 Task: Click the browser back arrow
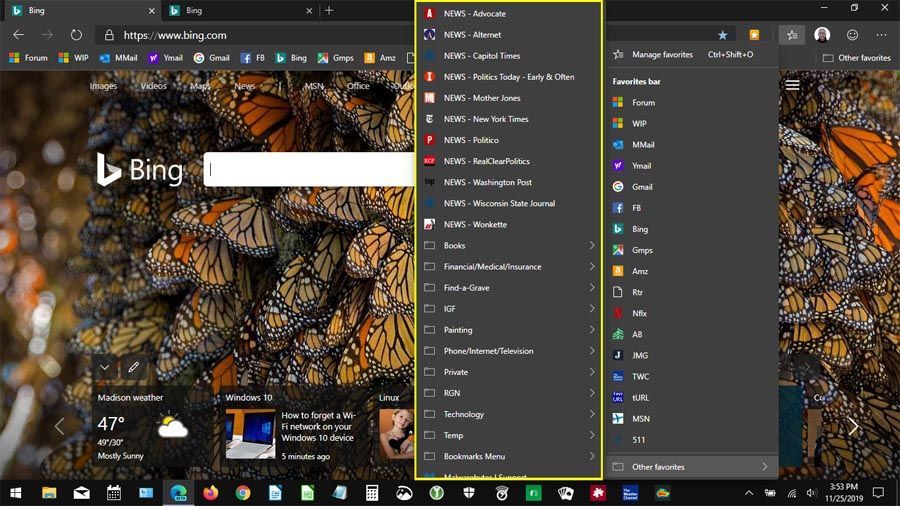[18, 35]
